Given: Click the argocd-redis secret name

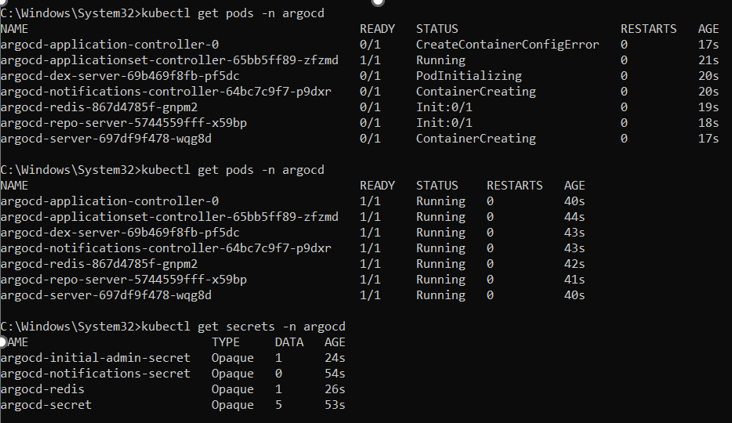Looking at the screenshot, I should tap(43, 389).
